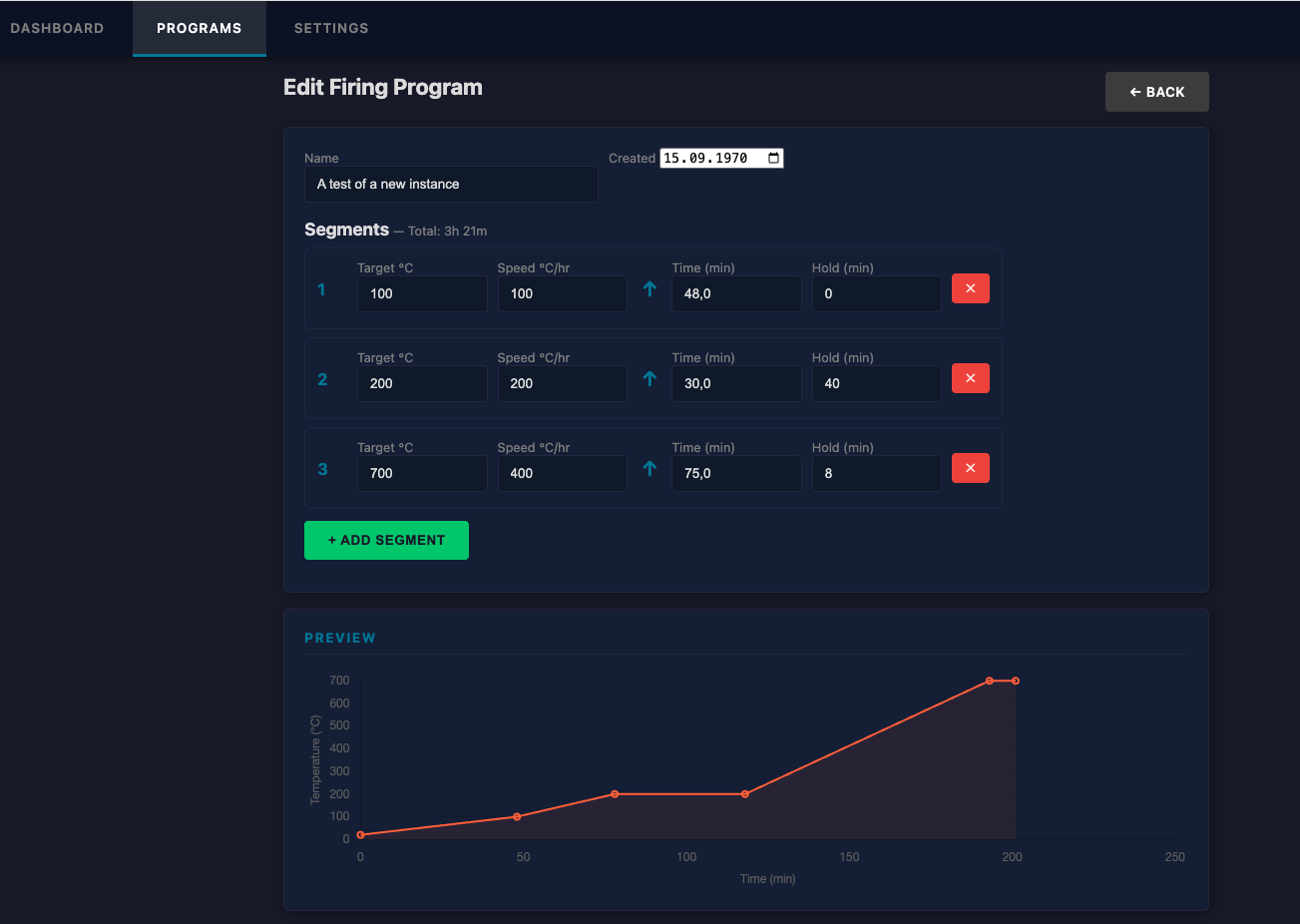Edit segment 2 Target °C field
This screenshot has width=1300, height=924.
point(422,383)
